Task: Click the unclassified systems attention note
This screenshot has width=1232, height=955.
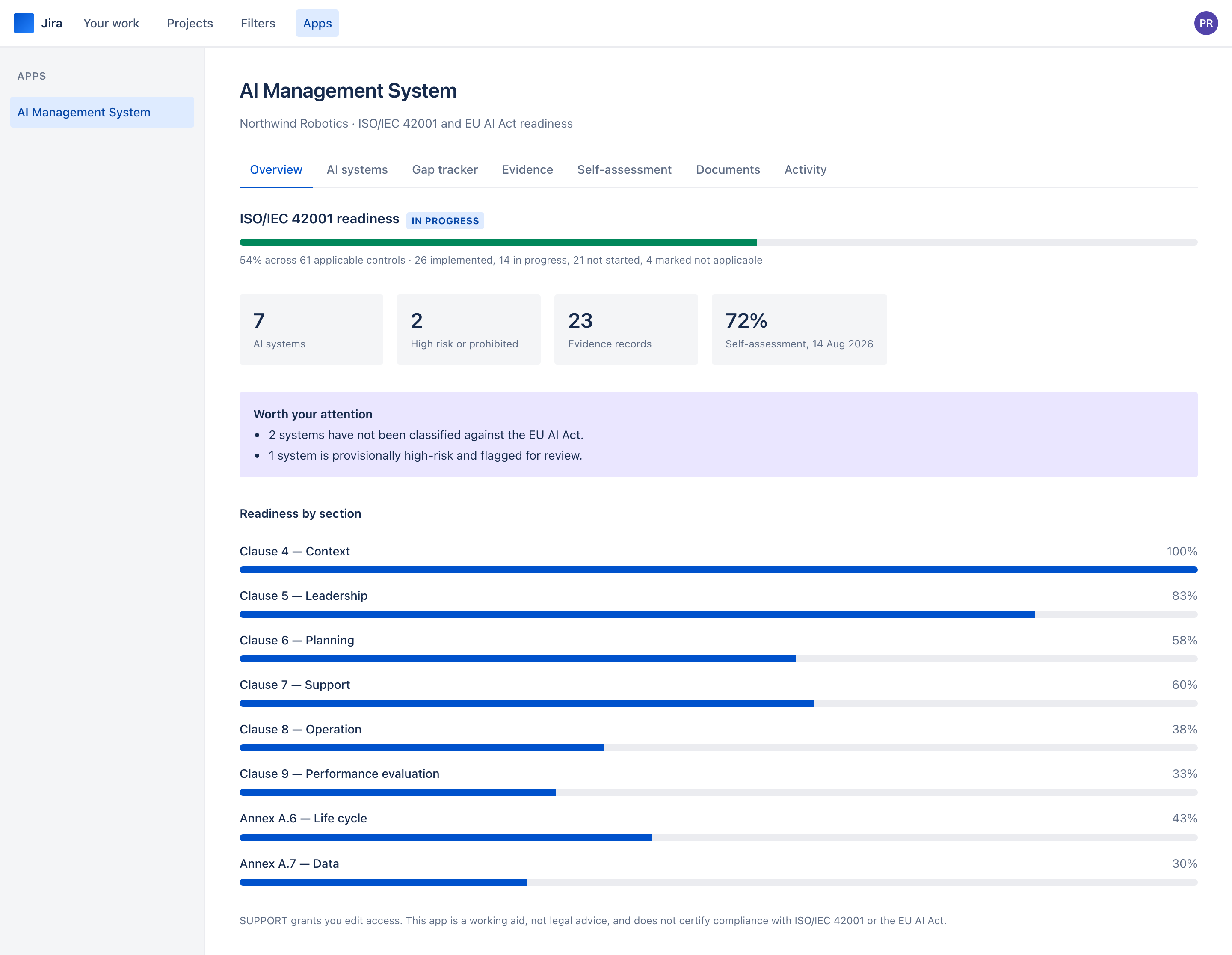Action: pos(426,435)
